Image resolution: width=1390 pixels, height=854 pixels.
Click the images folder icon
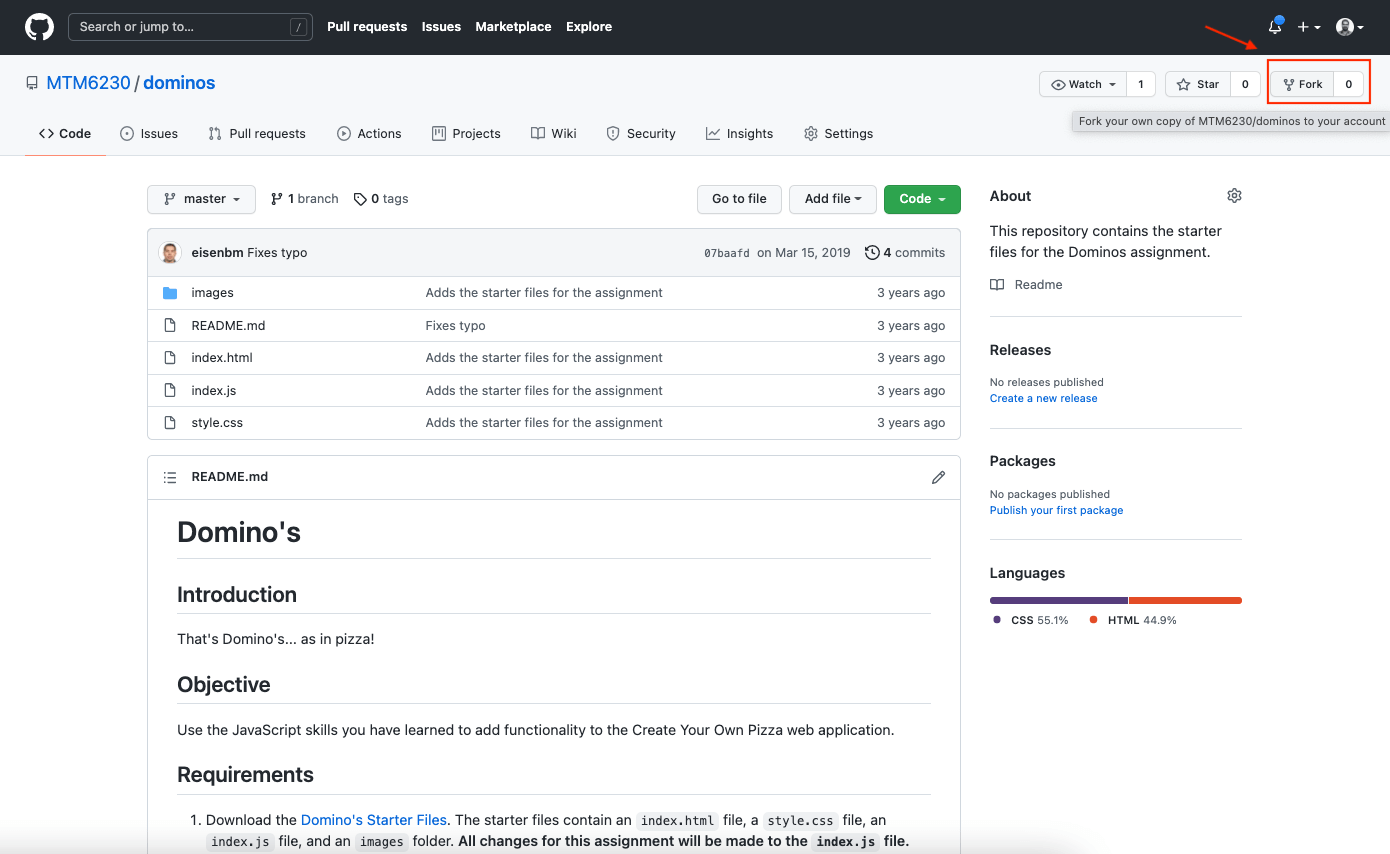pos(170,292)
